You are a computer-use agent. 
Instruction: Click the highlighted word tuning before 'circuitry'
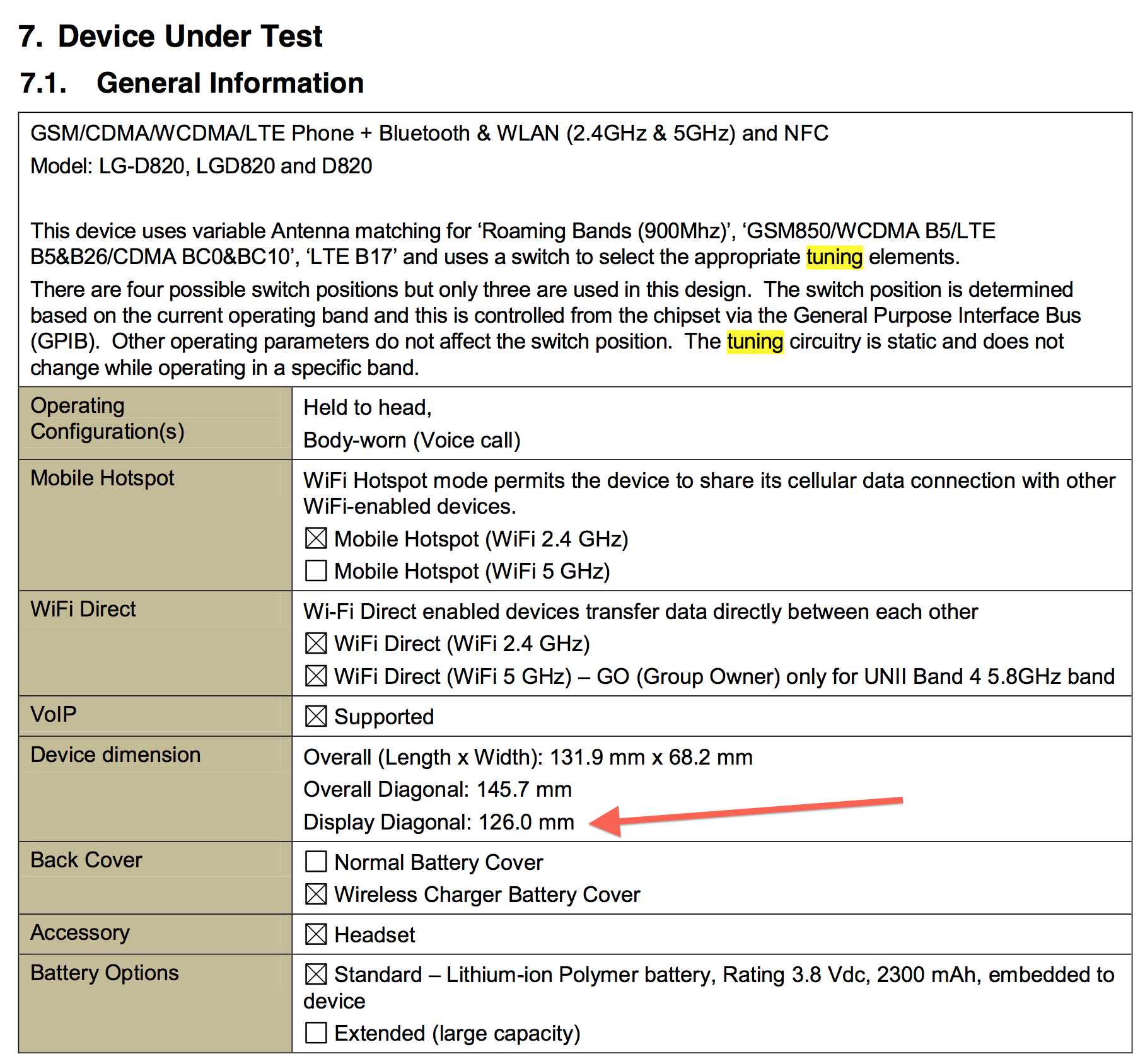[x=755, y=342]
